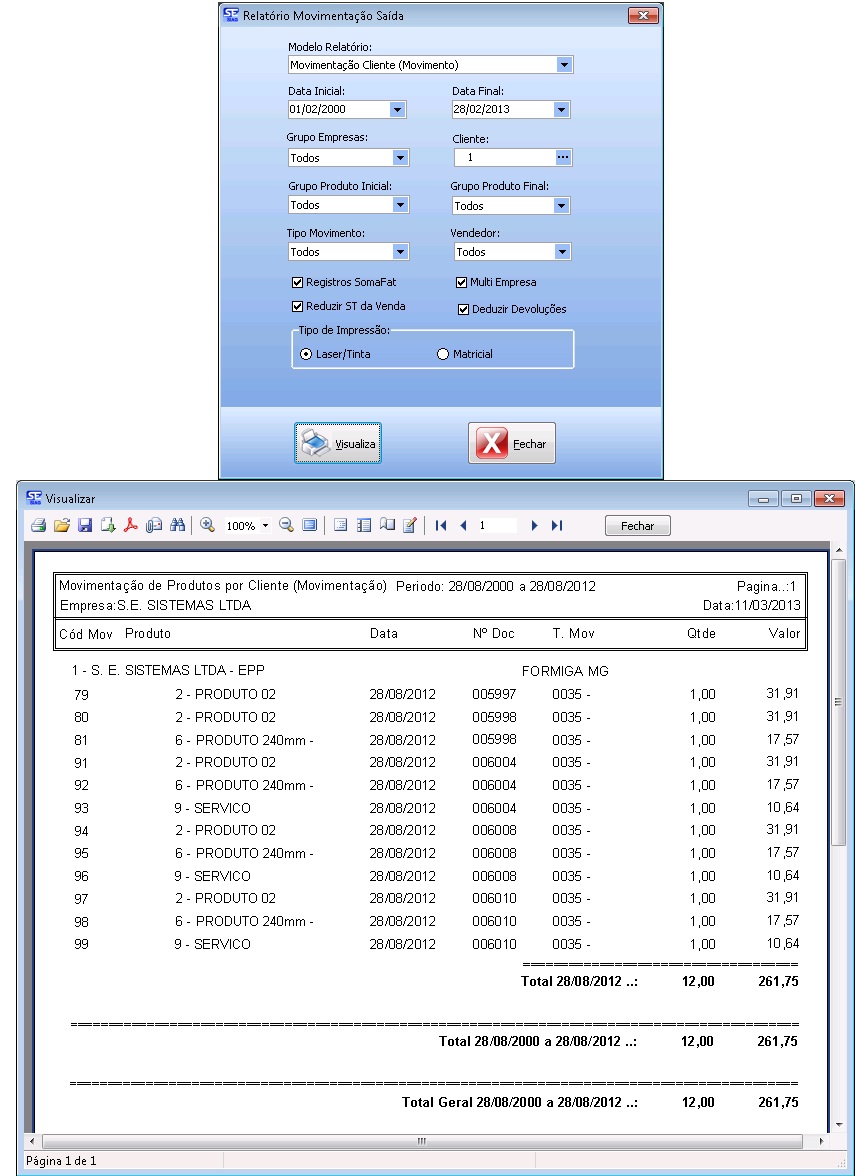856x1176 pixels.
Task: Save report with the floppy disk icon
Action: click(x=85, y=525)
